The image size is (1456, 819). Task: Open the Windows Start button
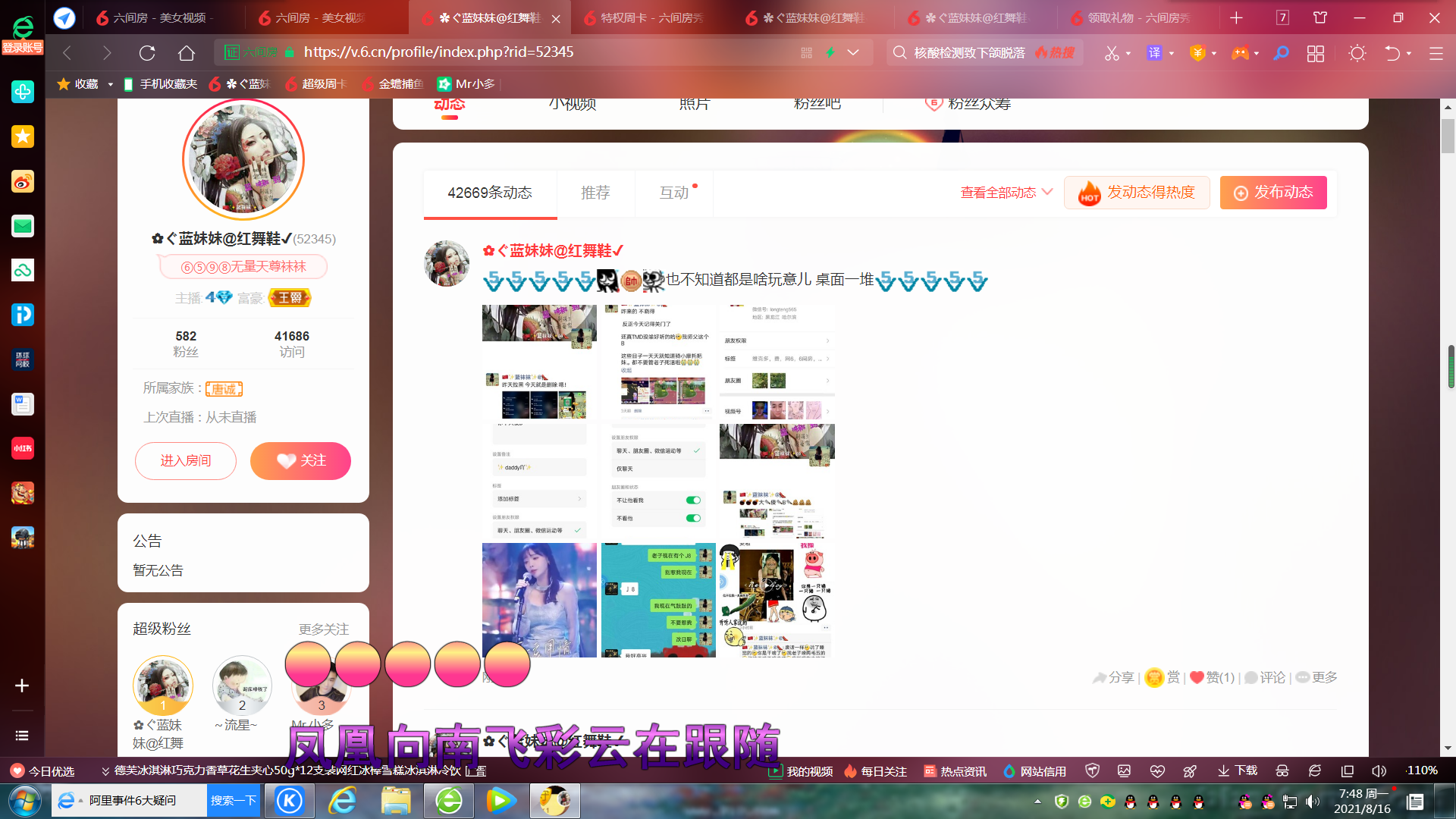click(24, 801)
